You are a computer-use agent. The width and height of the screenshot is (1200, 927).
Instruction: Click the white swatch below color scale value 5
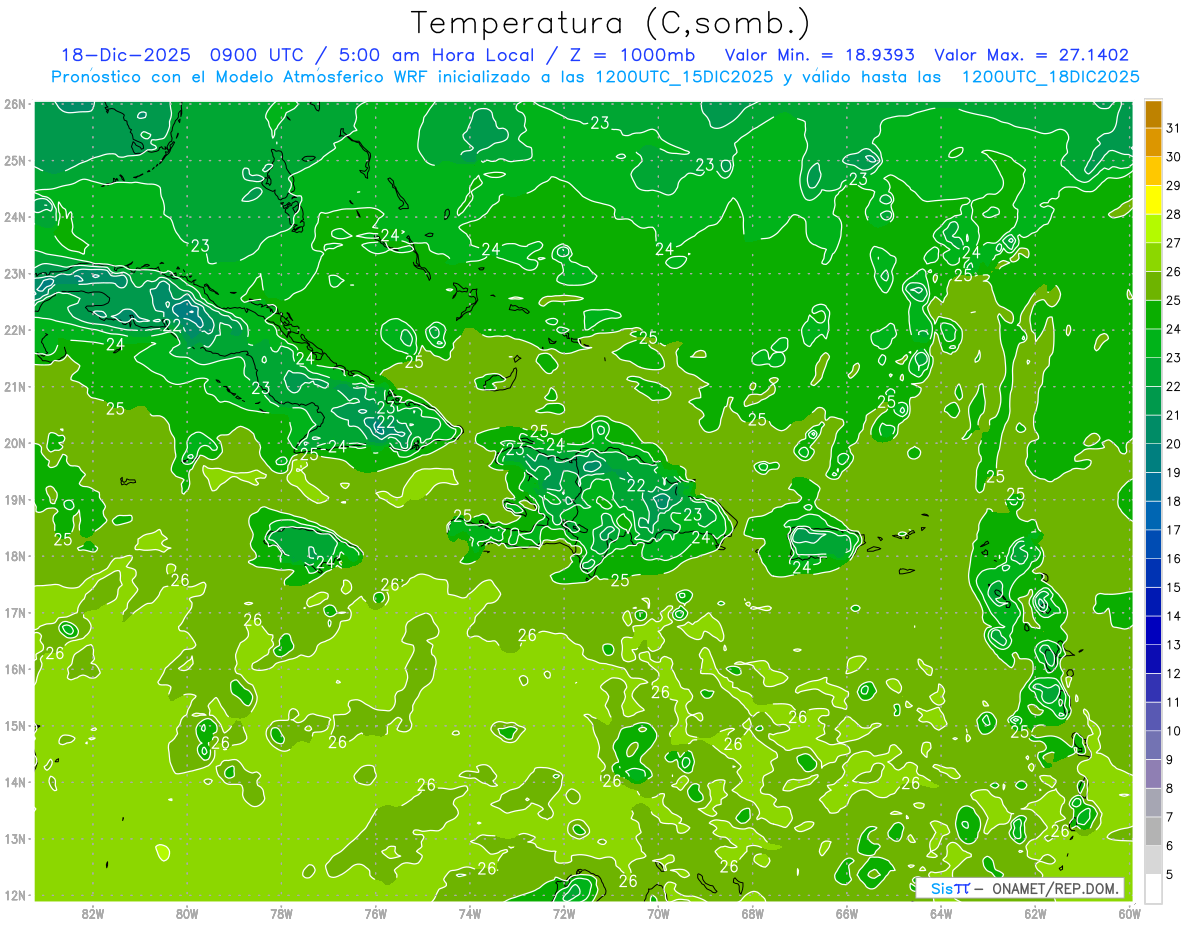[x=1153, y=889]
